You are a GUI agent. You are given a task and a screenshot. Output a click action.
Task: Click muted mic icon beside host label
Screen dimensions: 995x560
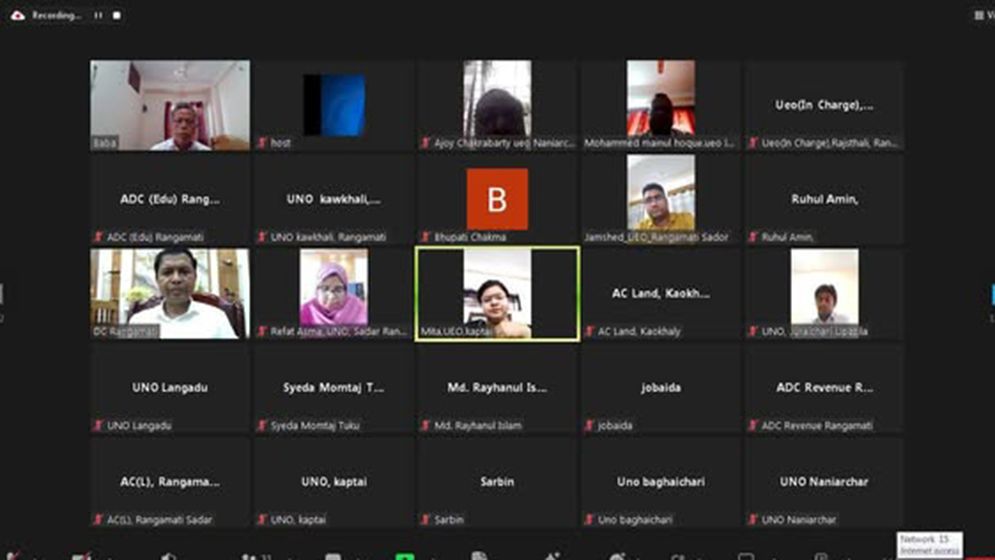tap(262, 143)
